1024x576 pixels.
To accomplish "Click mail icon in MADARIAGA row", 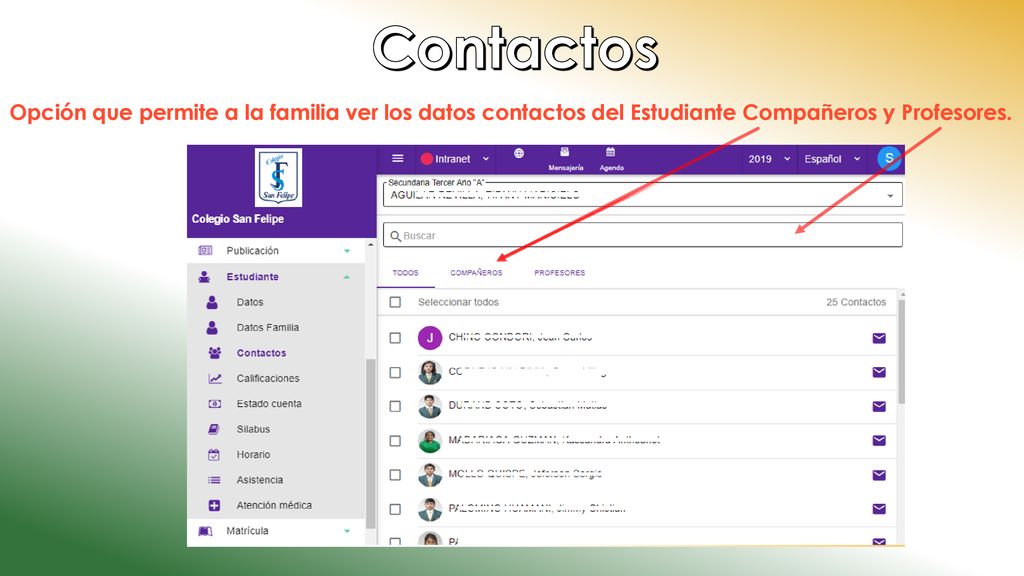I will click(879, 441).
